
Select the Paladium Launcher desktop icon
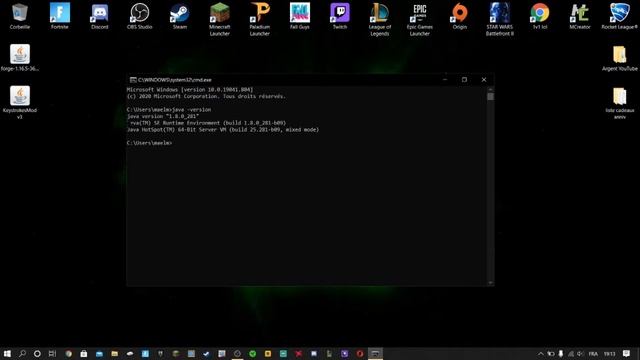(260, 19)
